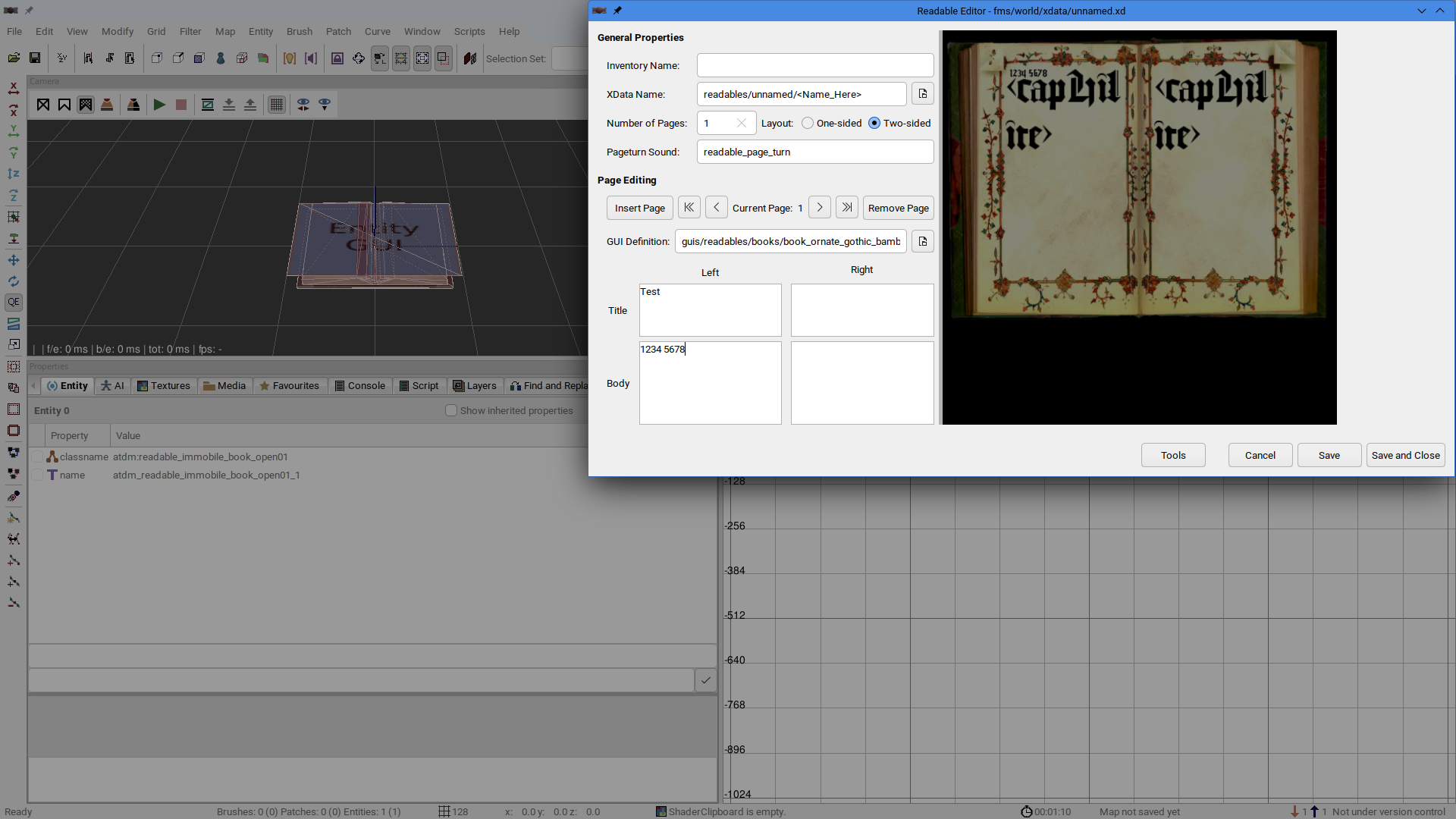Open GUI Definition browse icon

(922, 241)
